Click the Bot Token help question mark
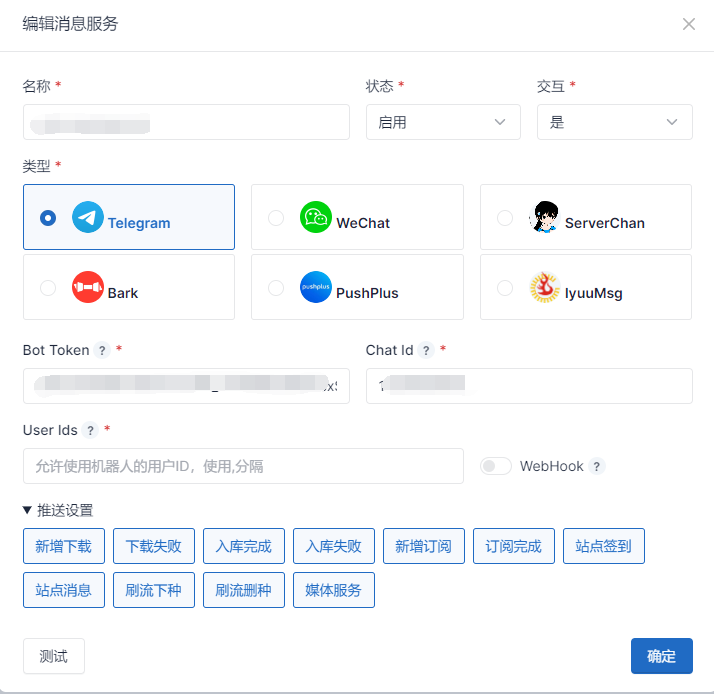This screenshot has width=714, height=694. 102,350
